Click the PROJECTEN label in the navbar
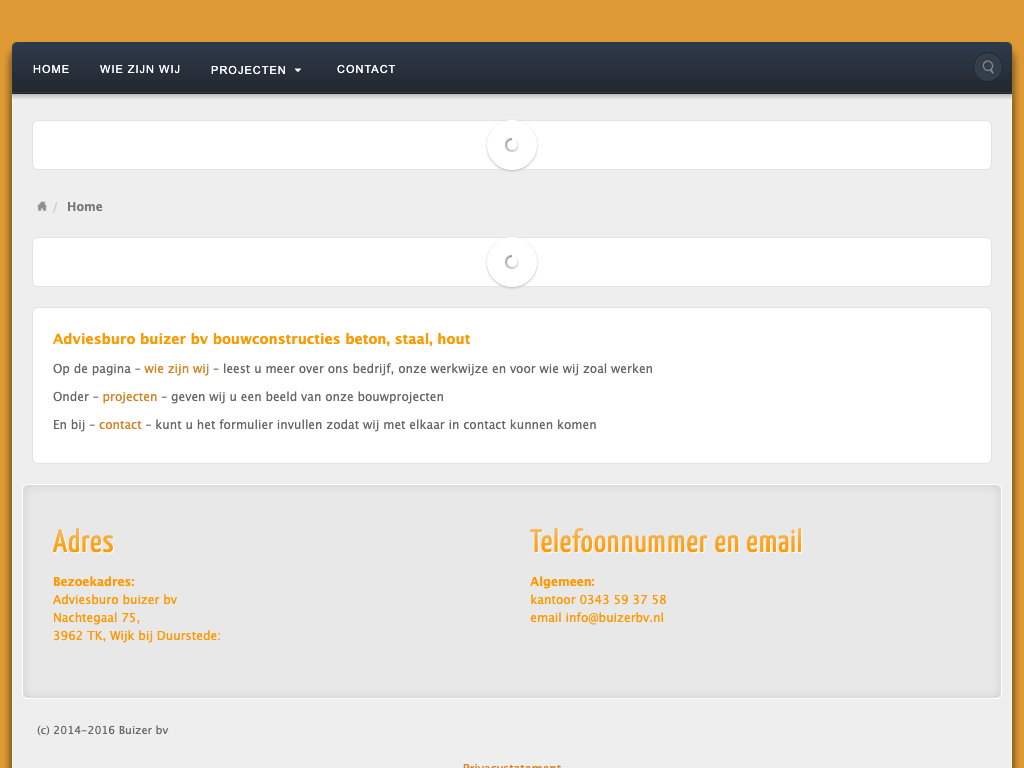Viewport: 1024px width, 768px height. (248, 70)
